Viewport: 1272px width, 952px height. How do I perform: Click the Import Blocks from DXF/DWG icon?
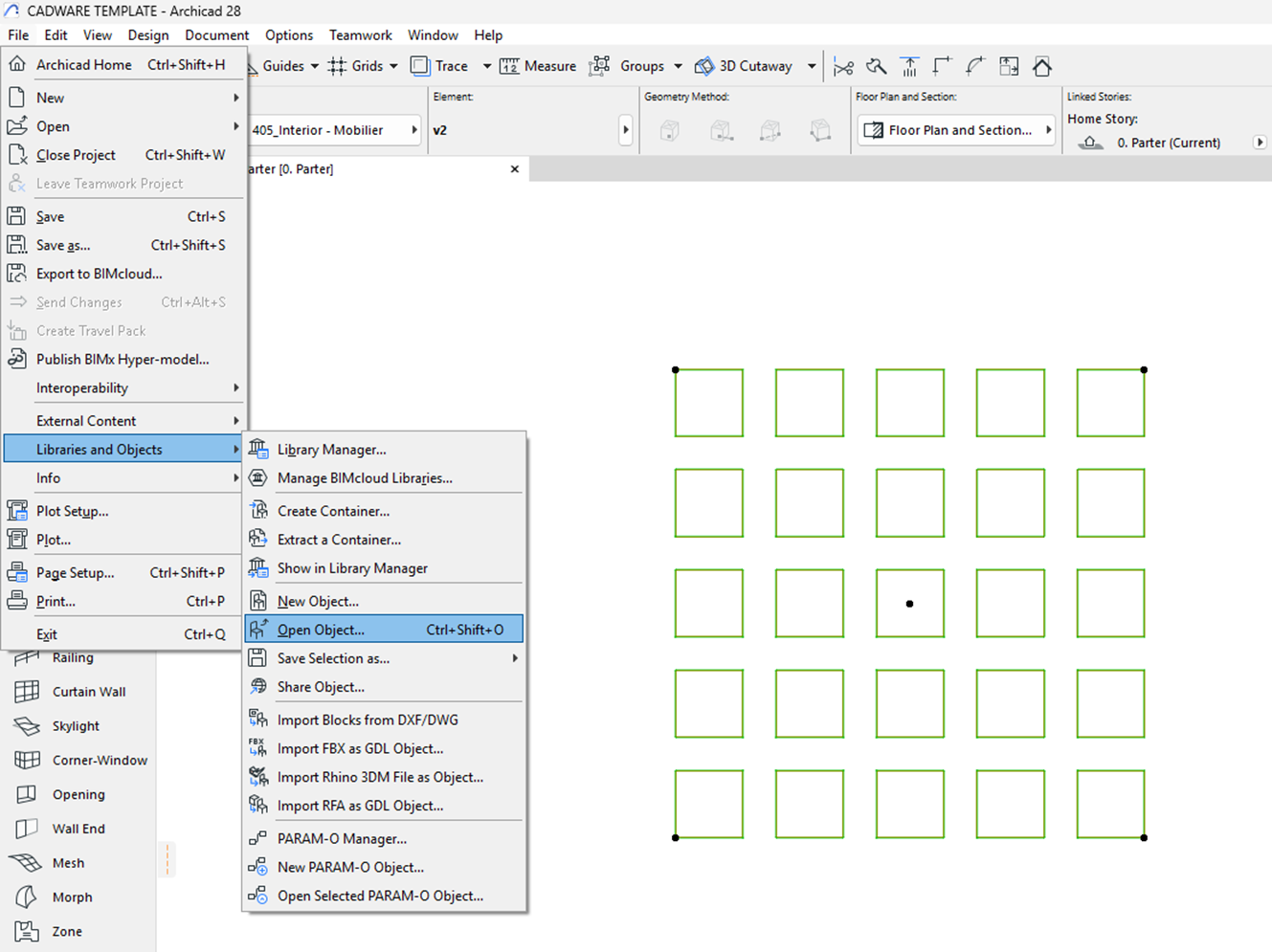(x=258, y=720)
